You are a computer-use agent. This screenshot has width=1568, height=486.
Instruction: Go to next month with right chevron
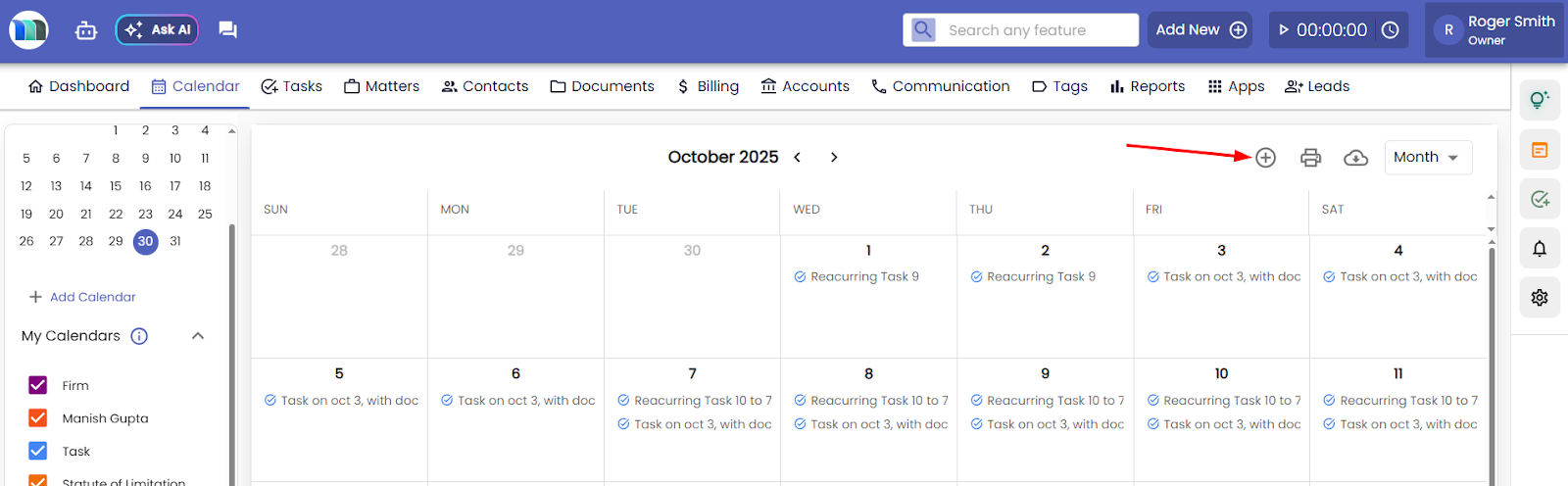tap(834, 158)
